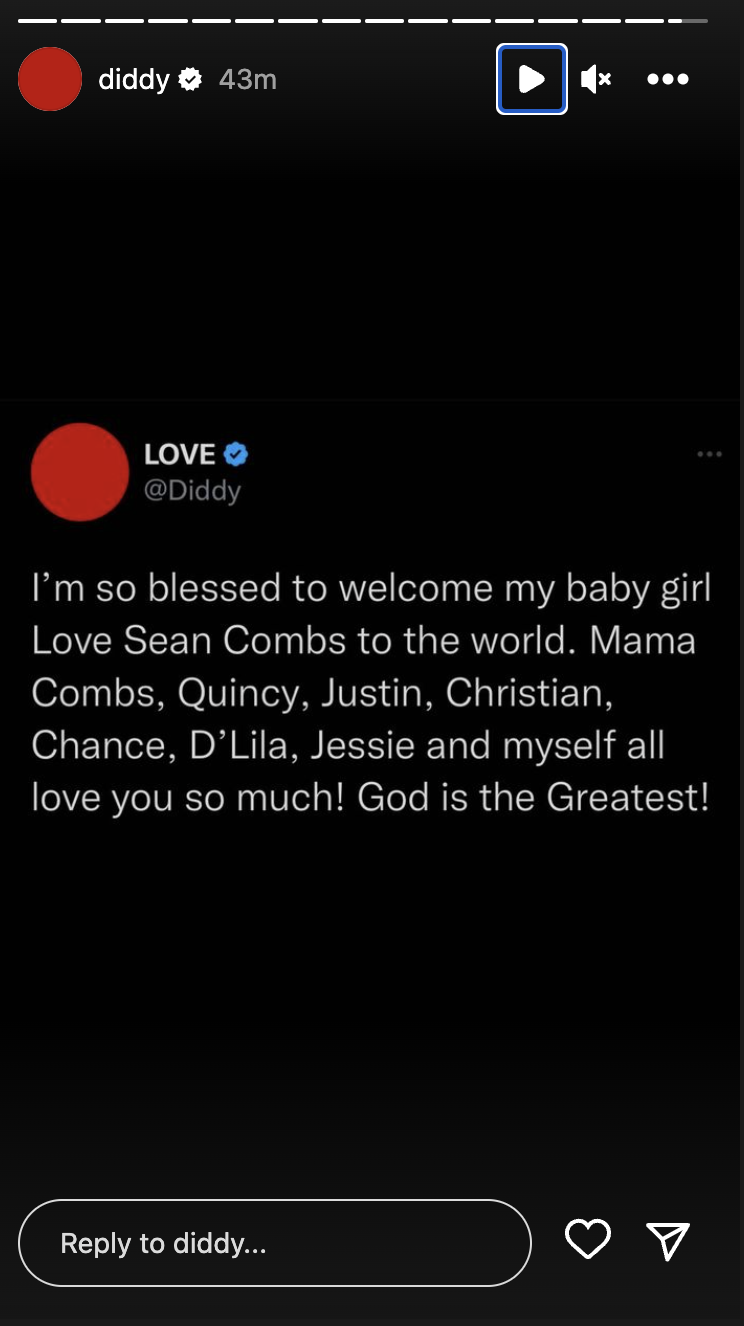The width and height of the screenshot is (744, 1326).
Task: Focus the "Reply to diddy..." field
Action: point(274,1243)
